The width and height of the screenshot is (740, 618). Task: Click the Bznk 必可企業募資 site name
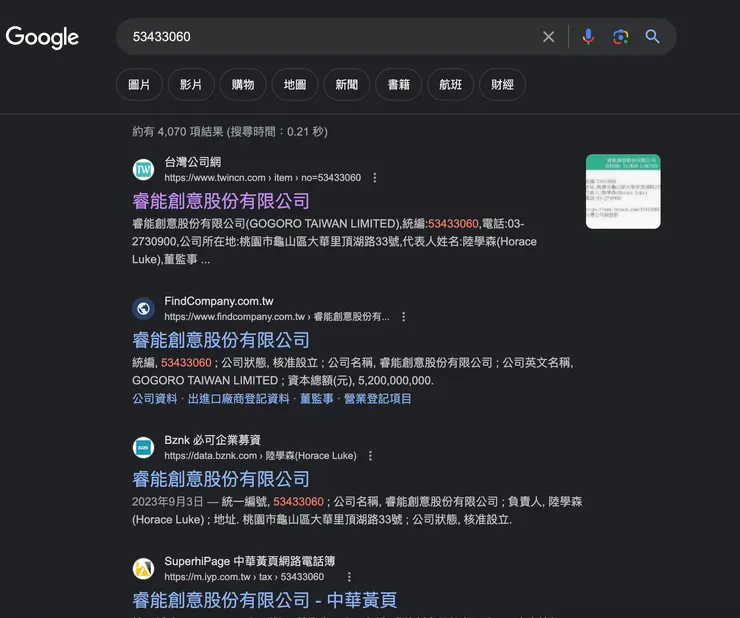(212, 440)
